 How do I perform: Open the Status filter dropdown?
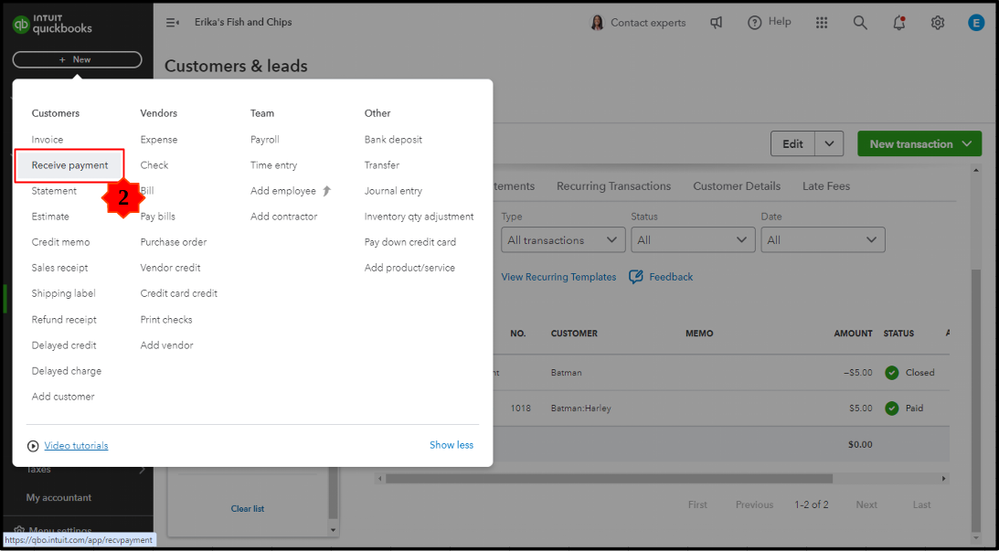[692, 240]
